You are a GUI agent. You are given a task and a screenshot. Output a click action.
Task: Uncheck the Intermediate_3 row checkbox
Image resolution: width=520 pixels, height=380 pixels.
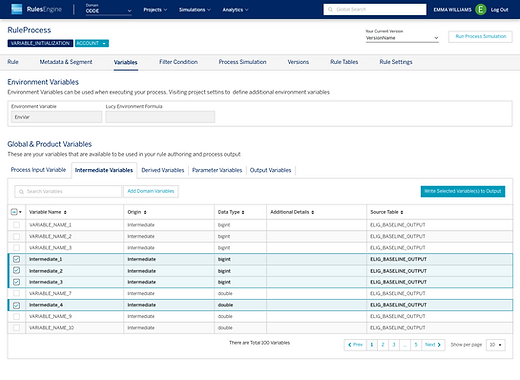[x=16, y=282]
